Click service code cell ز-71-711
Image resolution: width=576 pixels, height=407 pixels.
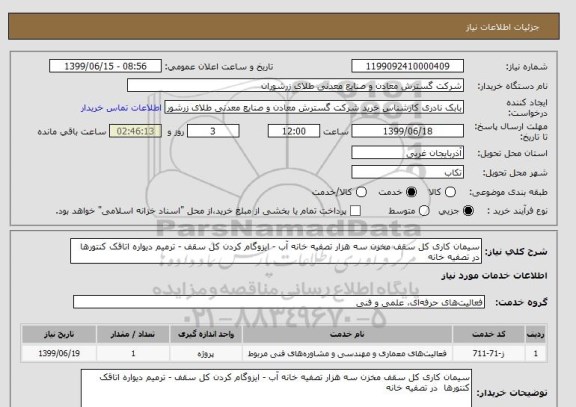click(489, 353)
